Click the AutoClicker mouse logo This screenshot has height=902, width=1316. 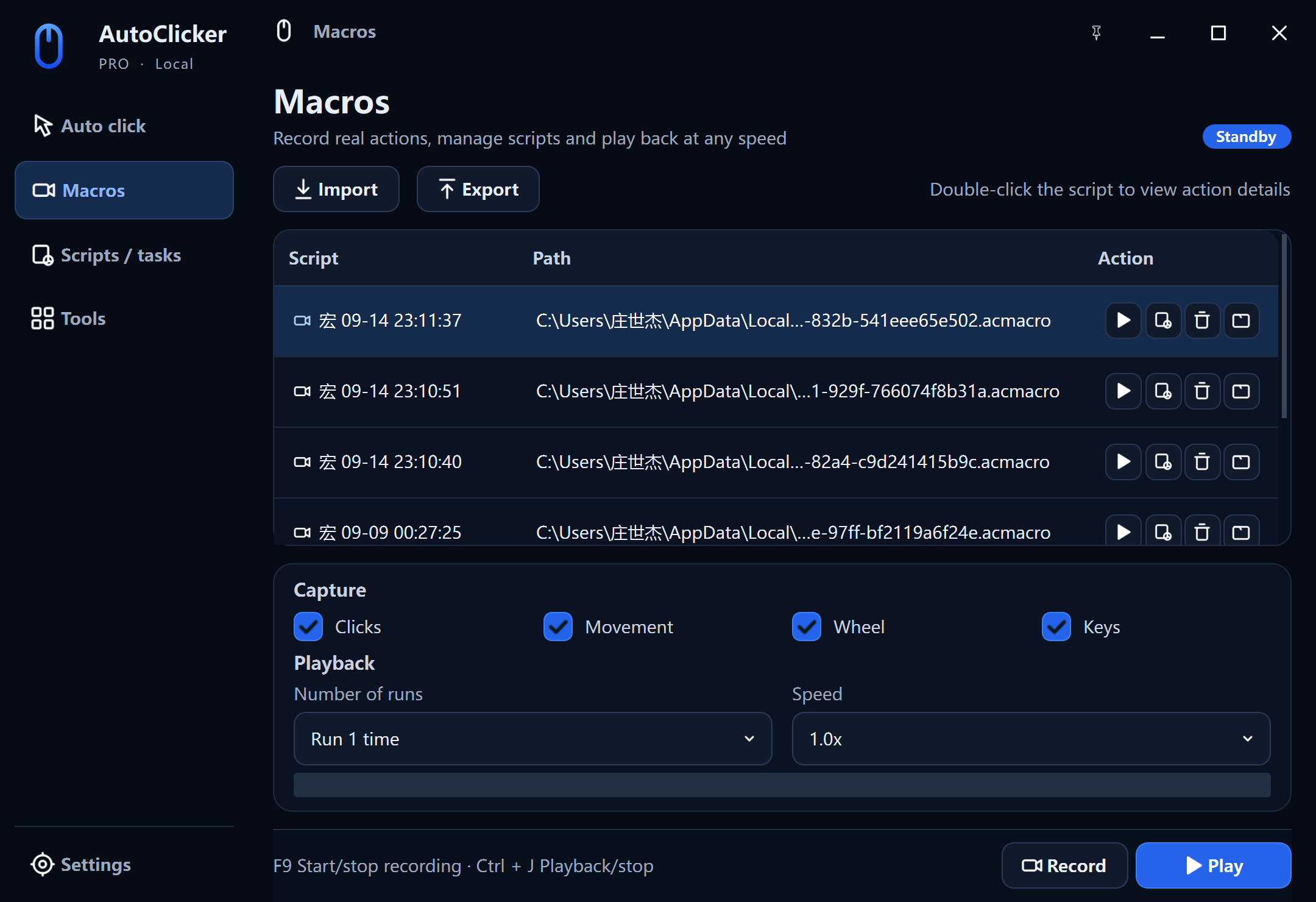(x=49, y=46)
